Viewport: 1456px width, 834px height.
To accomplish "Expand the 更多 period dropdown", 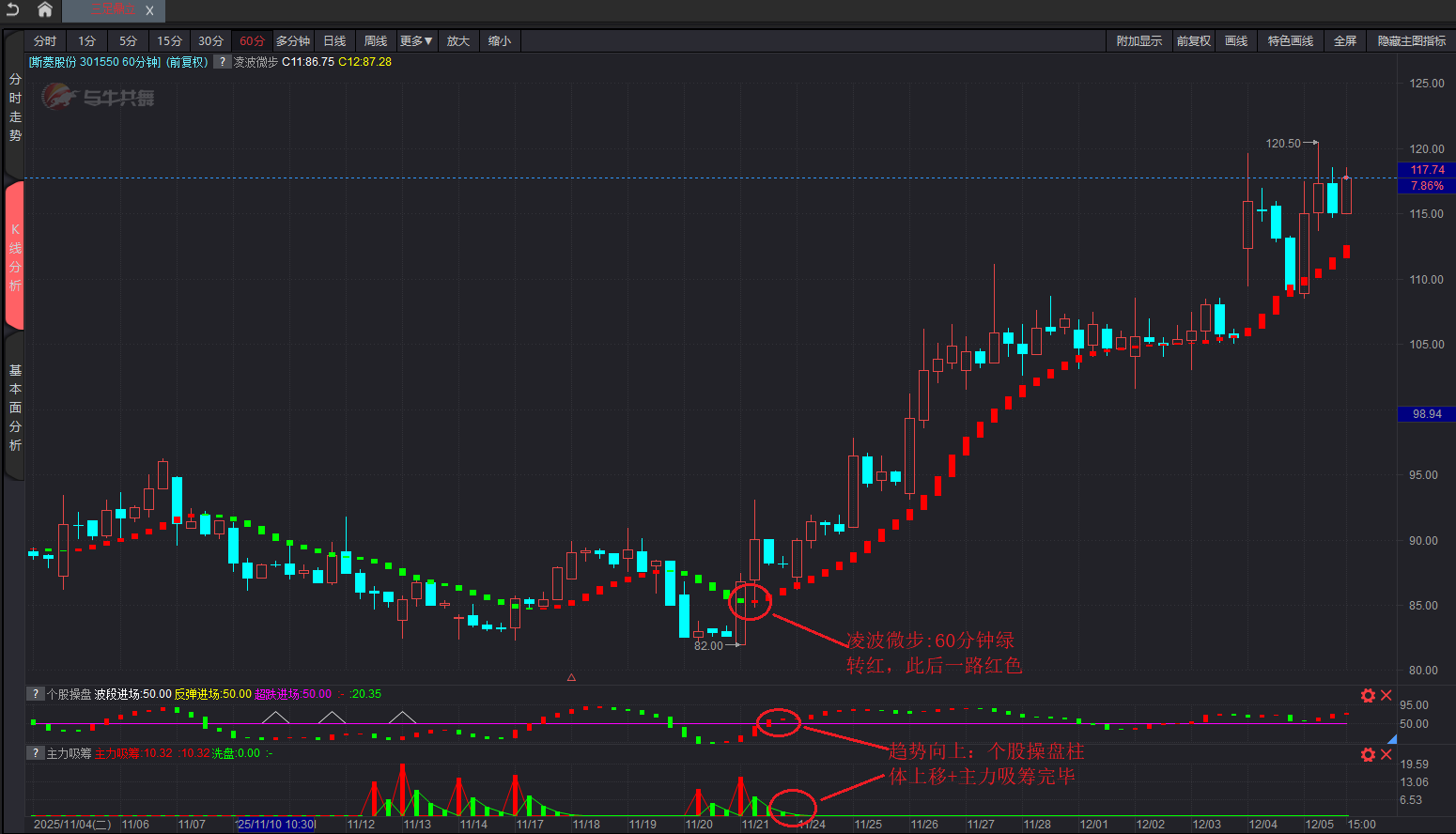I will pyautogui.click(x=416, y=41).
